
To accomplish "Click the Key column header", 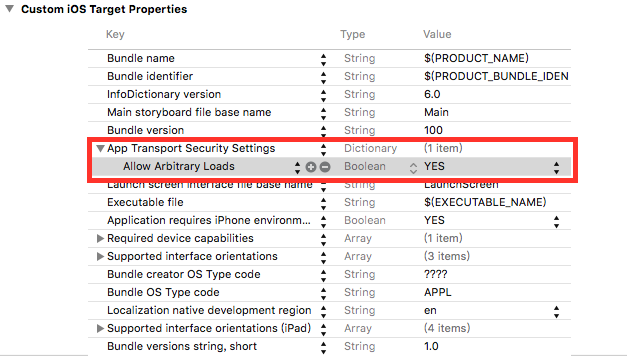I will click(115, 34).
